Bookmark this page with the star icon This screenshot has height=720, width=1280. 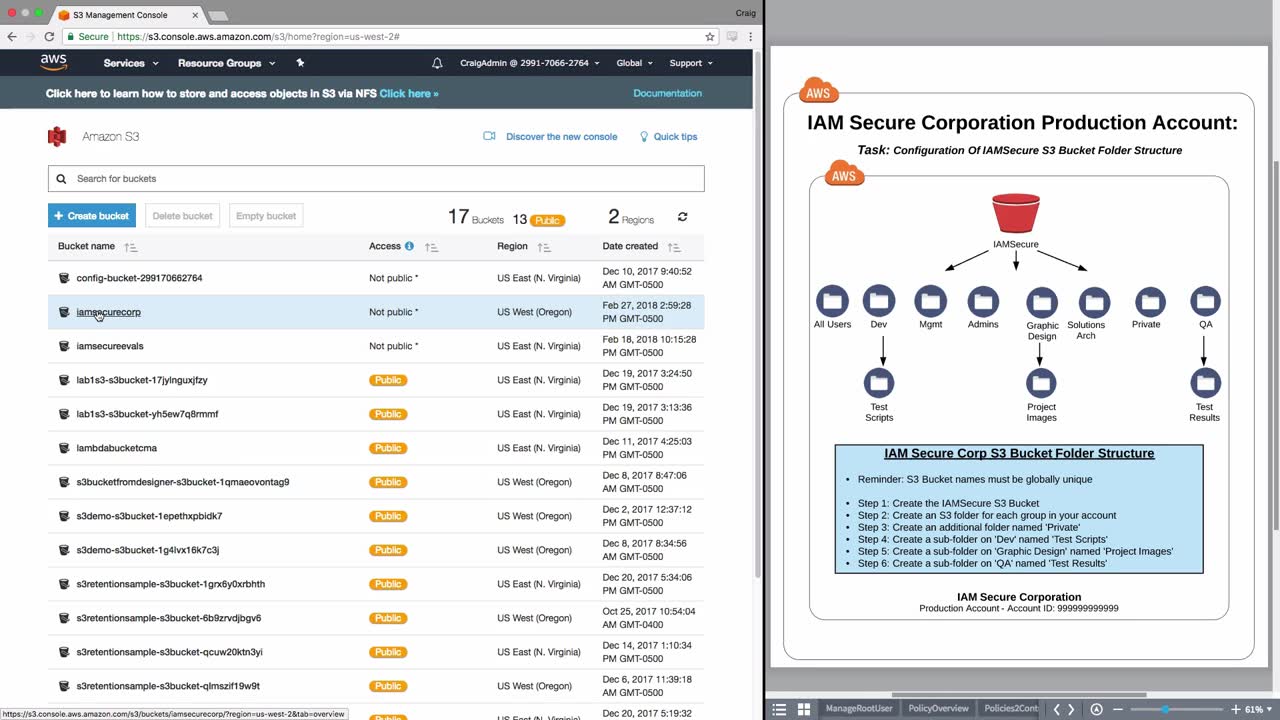pyautogui.click(x=710, y=37)
